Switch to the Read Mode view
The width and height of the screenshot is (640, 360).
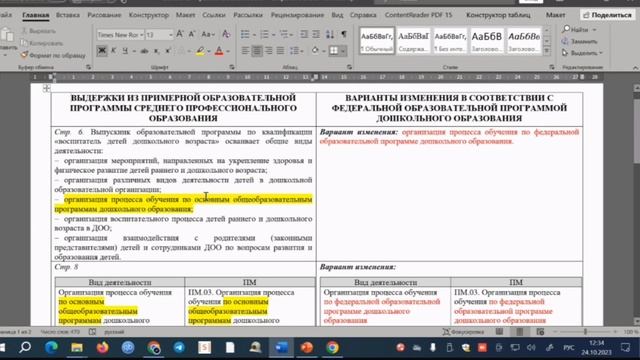pos(499,332)
